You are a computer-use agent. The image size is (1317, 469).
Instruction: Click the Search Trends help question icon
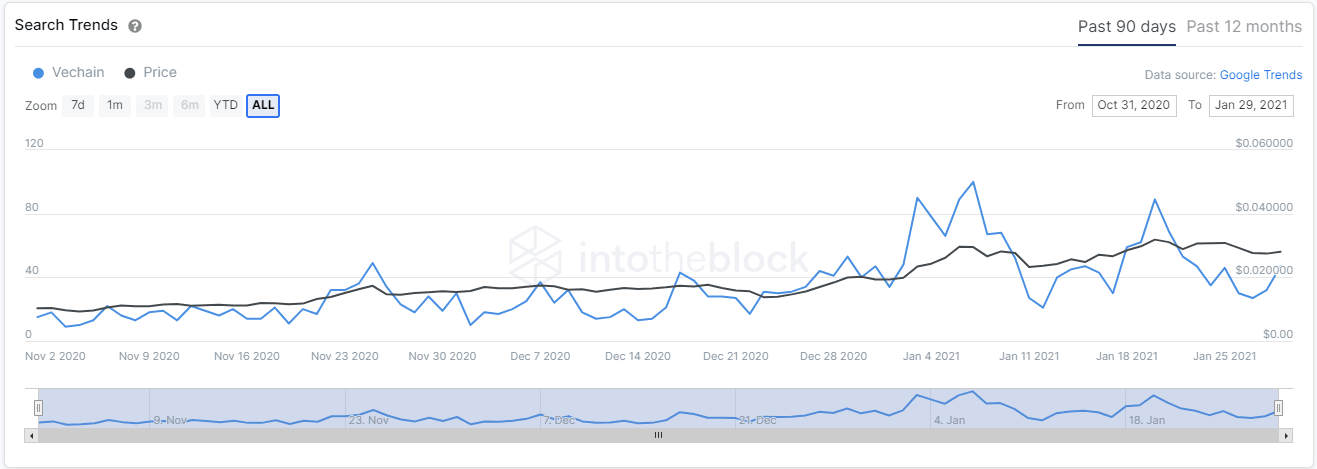(135, 26)
